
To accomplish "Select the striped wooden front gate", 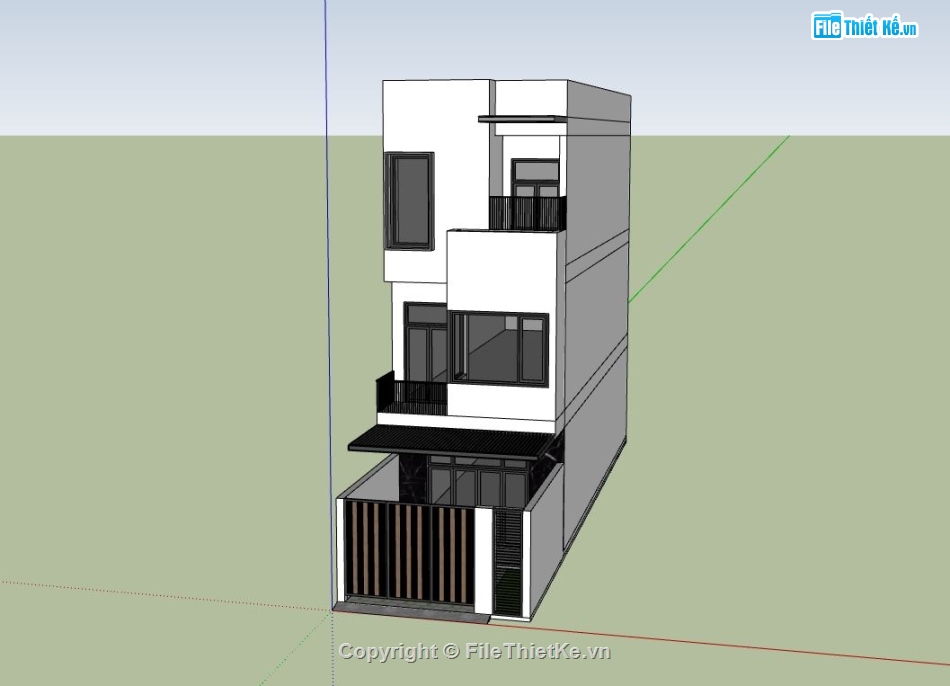I will pyautogui.click(x=410, y=553).
